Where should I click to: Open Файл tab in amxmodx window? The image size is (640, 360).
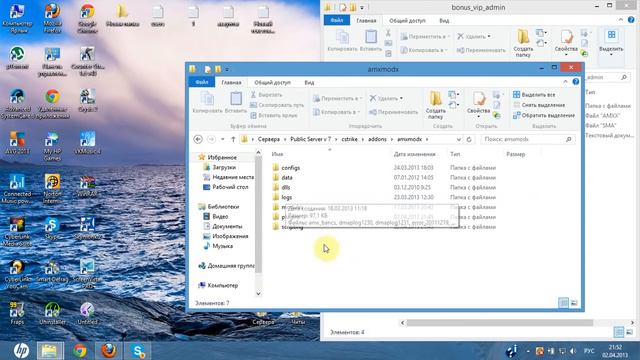202,82
